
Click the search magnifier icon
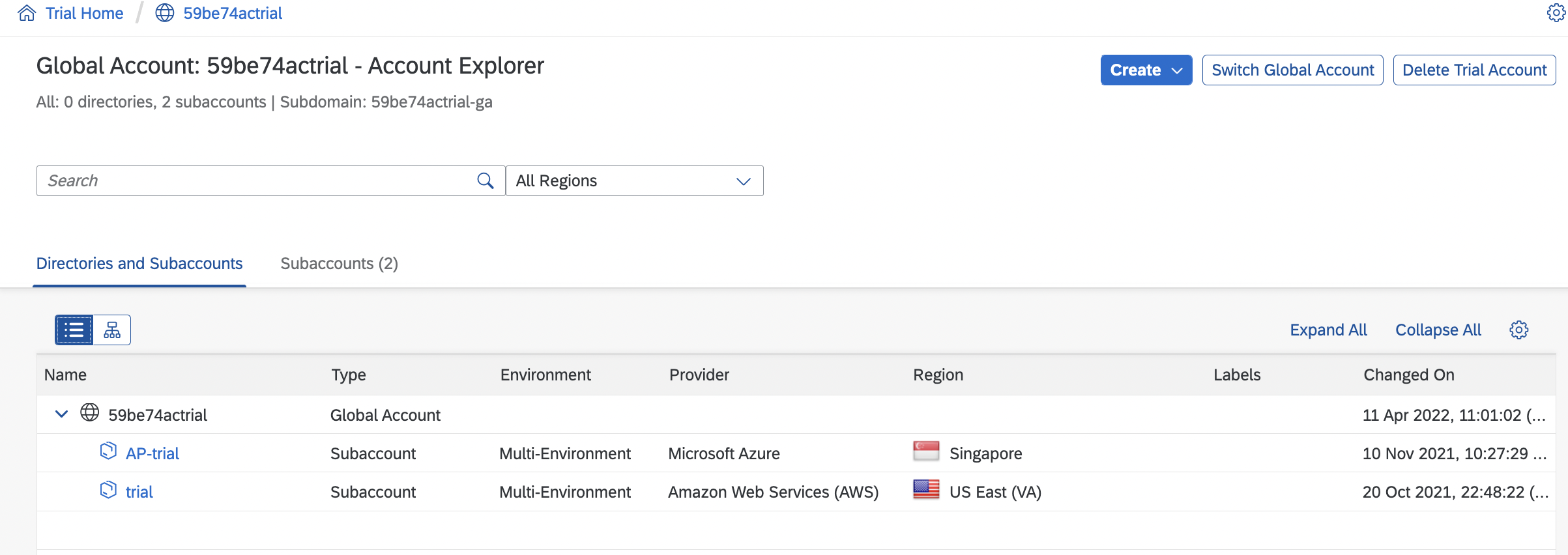point(486,180)
